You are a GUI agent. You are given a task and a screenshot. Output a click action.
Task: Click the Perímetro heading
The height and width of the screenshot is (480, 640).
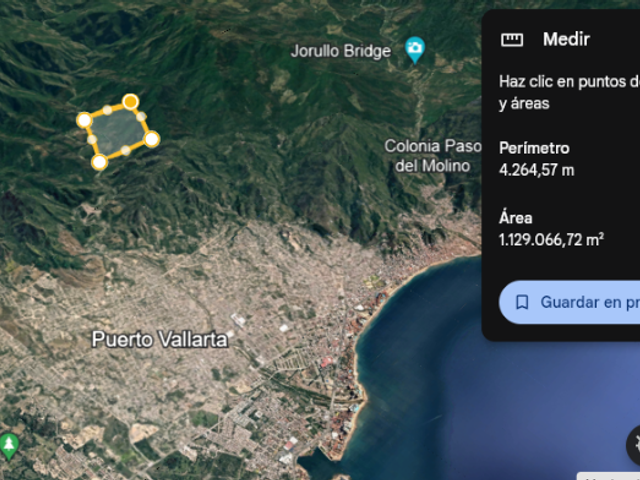click(534, 148)
